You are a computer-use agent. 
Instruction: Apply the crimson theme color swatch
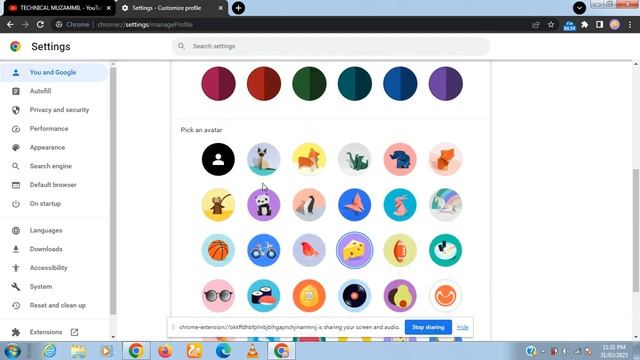(218, 84)
